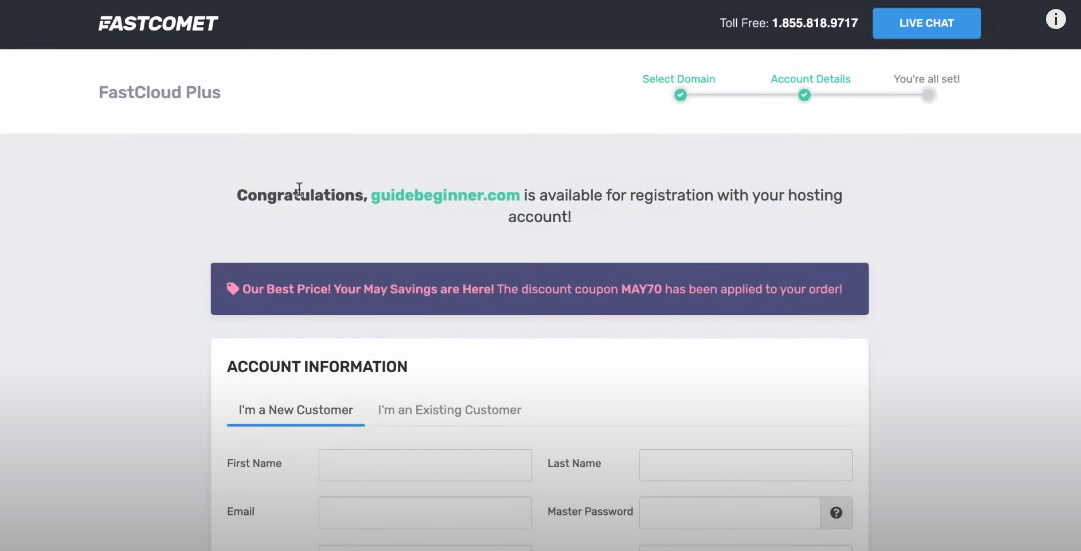Click the Select Domain step checkmark
Image resolution: width=1081 pixels, height=551 pixels.
point(680,95)
